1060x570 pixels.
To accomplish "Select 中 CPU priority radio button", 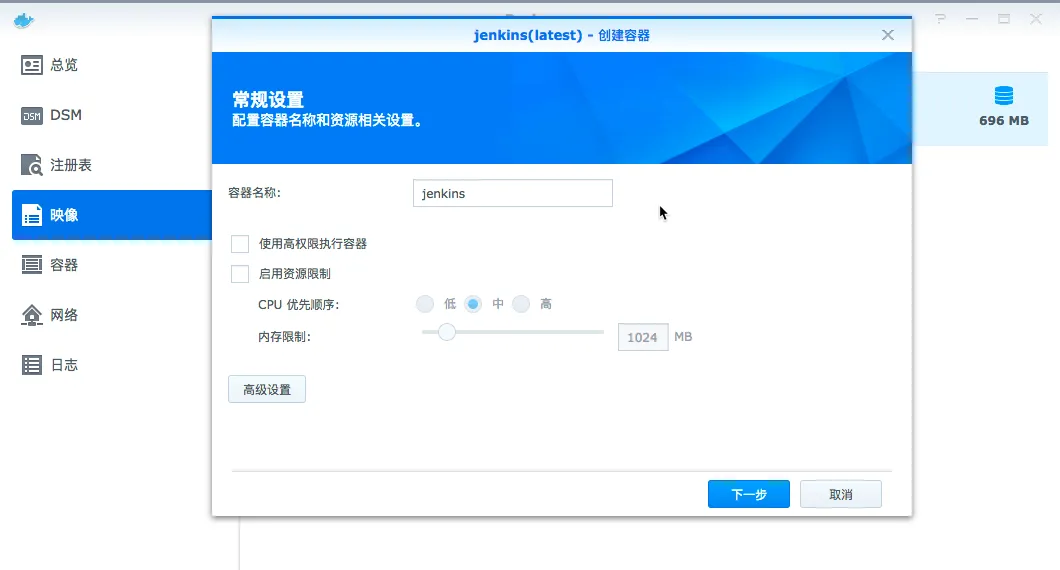I will 473,304.
